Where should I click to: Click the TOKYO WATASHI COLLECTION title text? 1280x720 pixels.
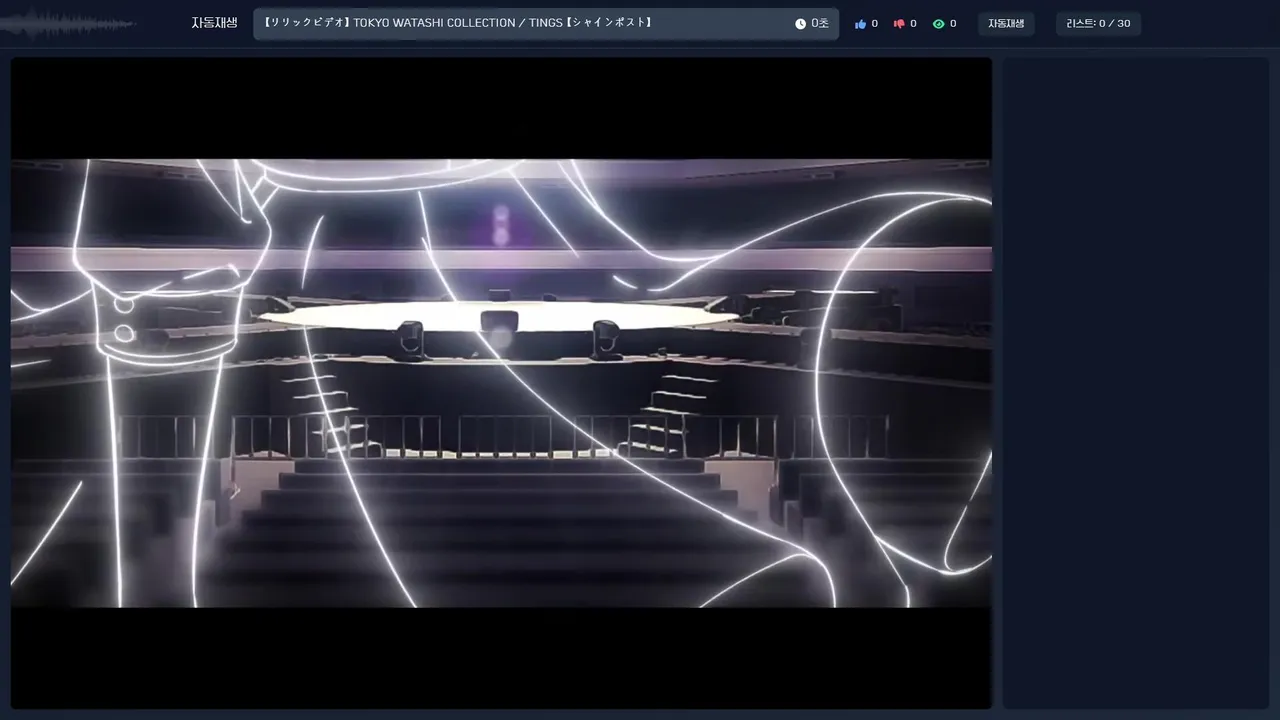click(458, 23)
